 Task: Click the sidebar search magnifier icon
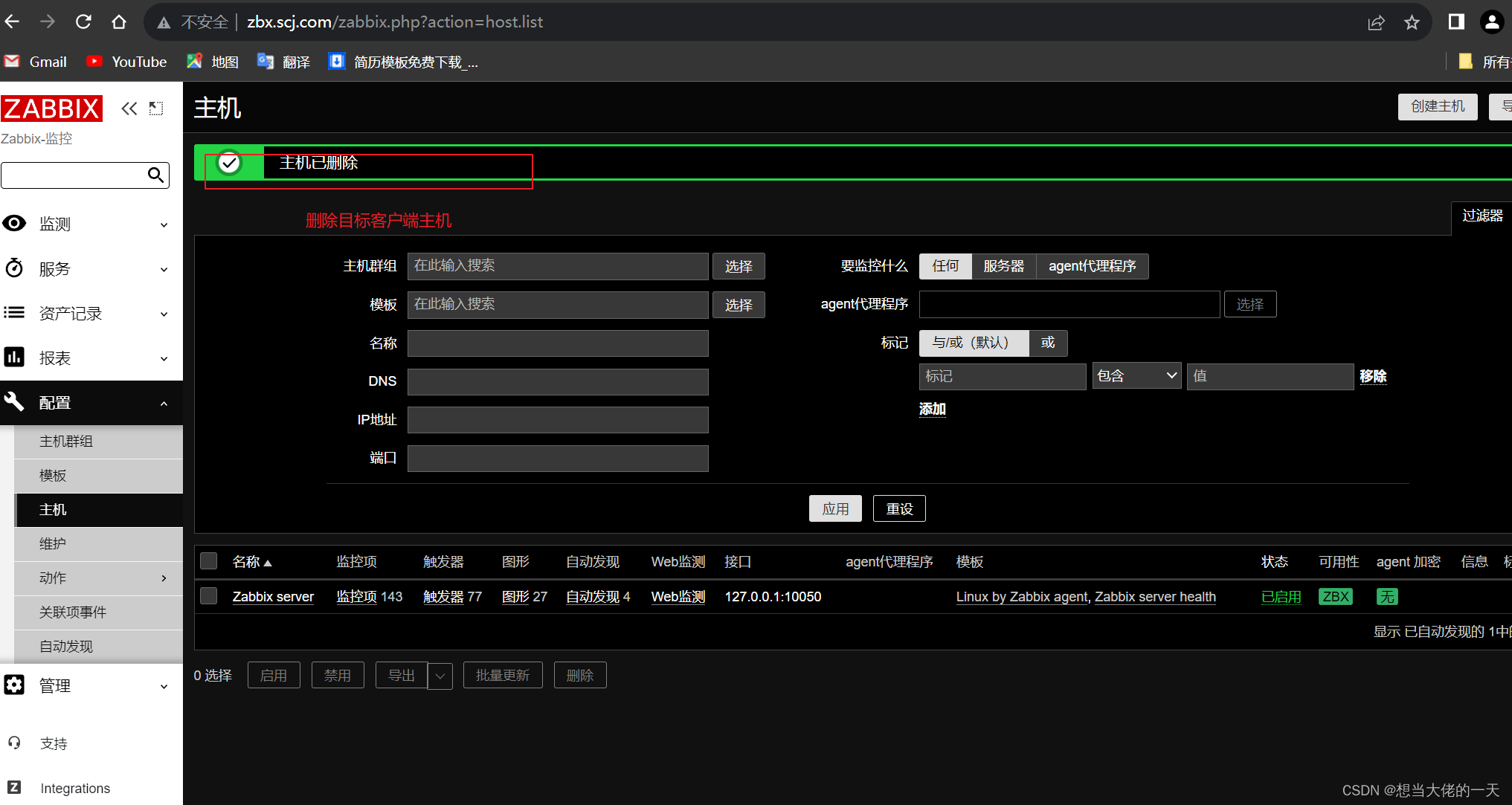pyautogui.click(x=155, y=175)
